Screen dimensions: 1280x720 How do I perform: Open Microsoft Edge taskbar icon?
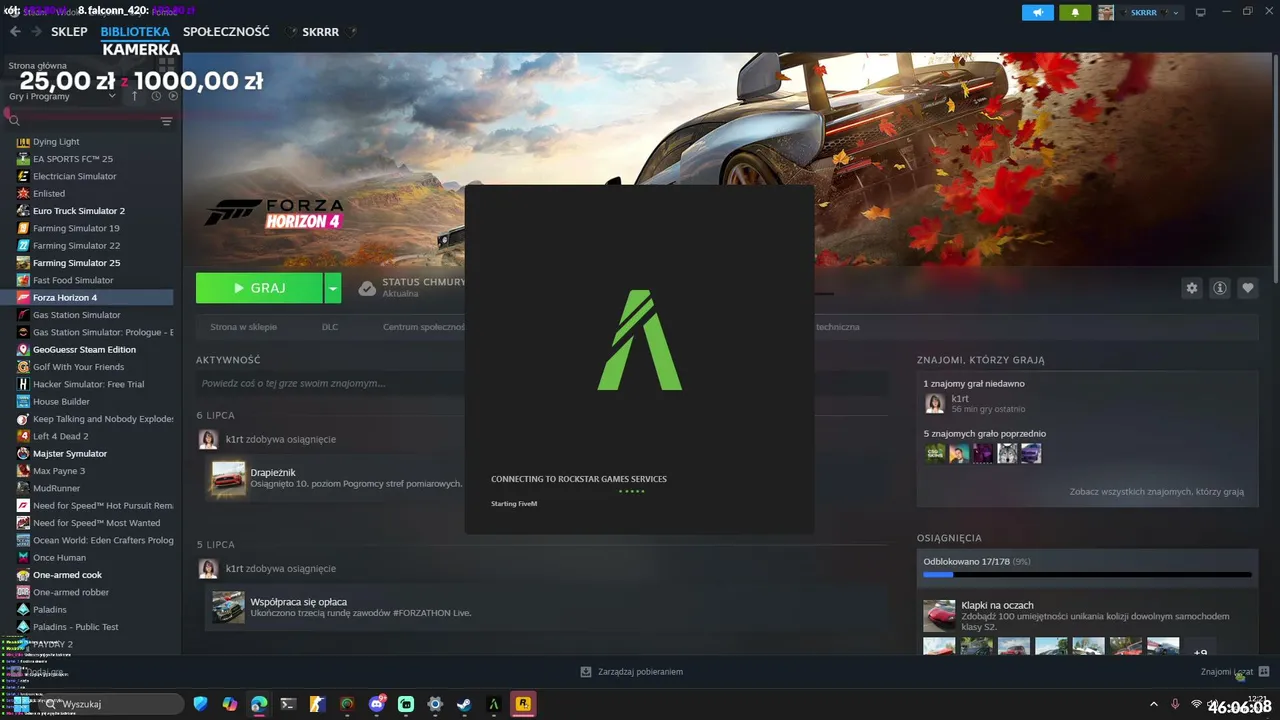click(259, 704)
